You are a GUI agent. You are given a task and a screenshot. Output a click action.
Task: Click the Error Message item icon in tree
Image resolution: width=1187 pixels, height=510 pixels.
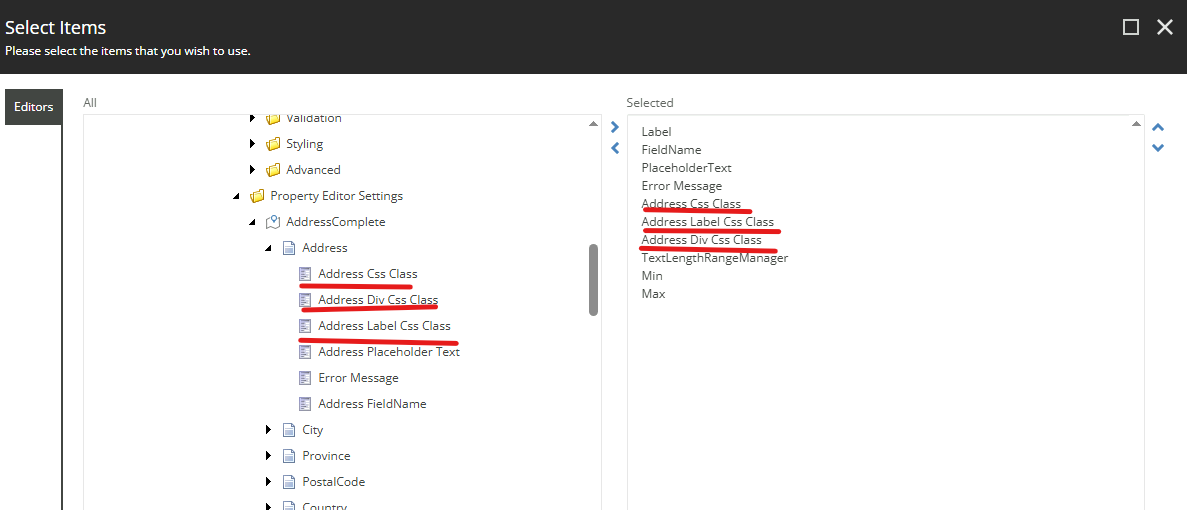pos(305,378)
